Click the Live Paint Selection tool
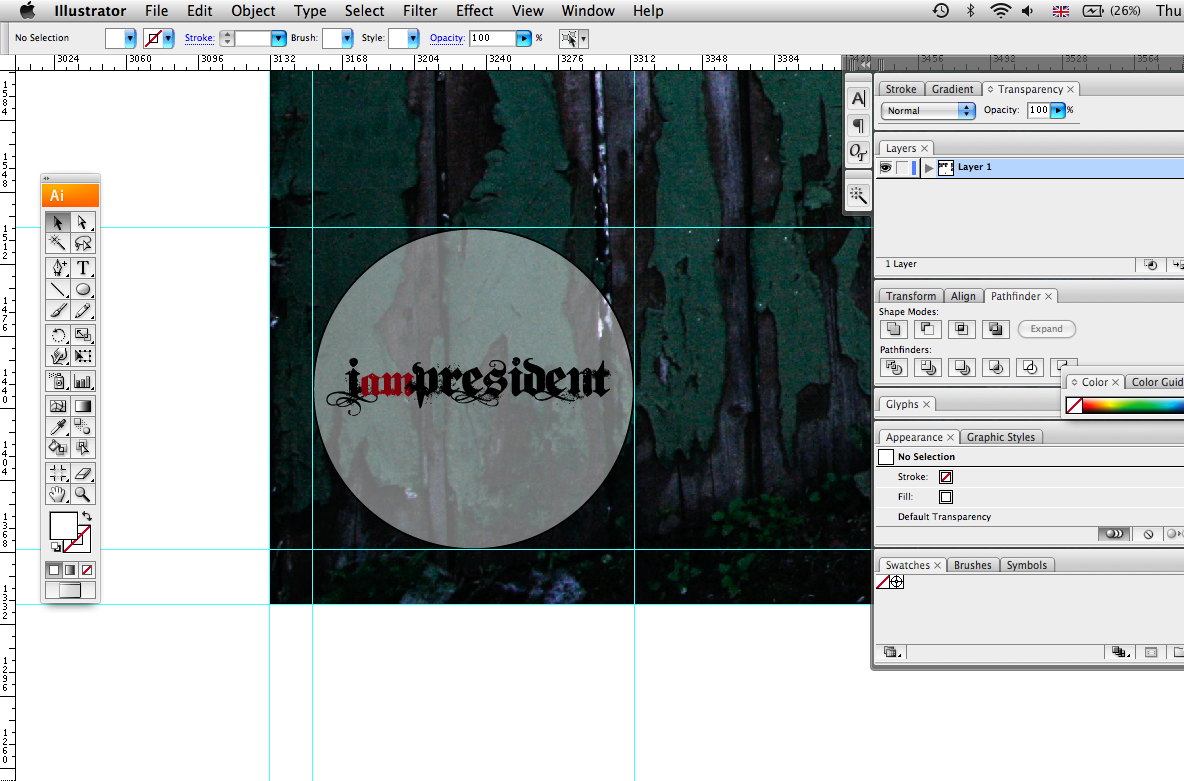This screenshot has height=781, width=1184. click(x=82, y=448)
